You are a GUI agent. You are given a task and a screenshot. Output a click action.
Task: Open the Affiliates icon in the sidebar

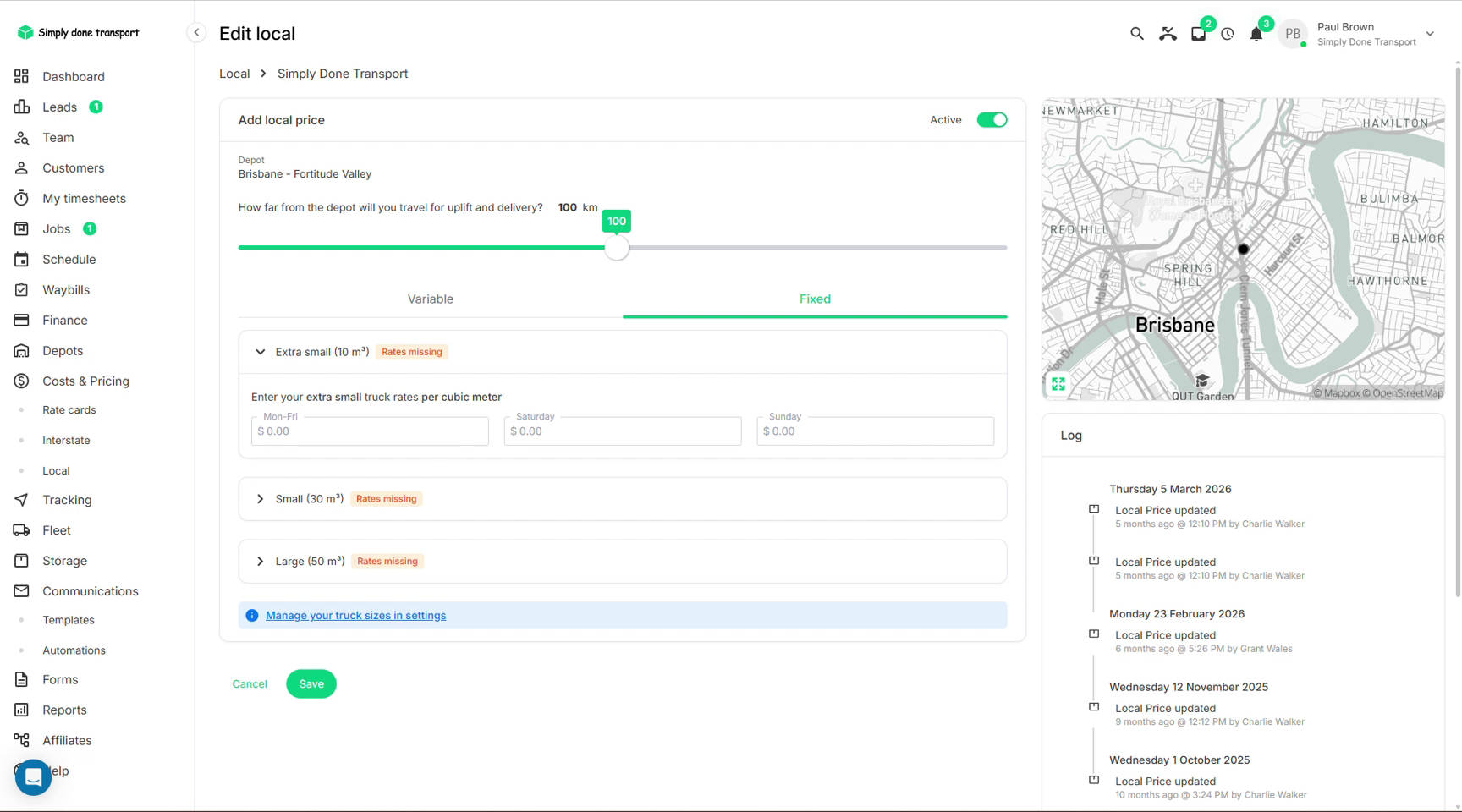pyautogui.click(x=22, y=740)
